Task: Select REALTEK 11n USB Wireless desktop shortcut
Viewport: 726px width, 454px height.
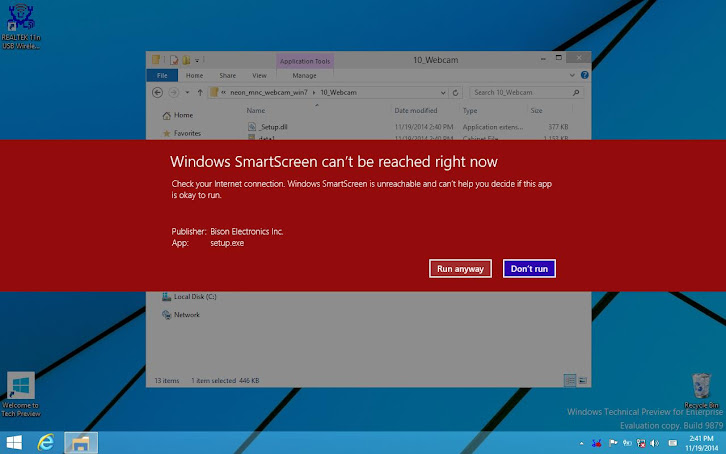Action: [21, 26]
